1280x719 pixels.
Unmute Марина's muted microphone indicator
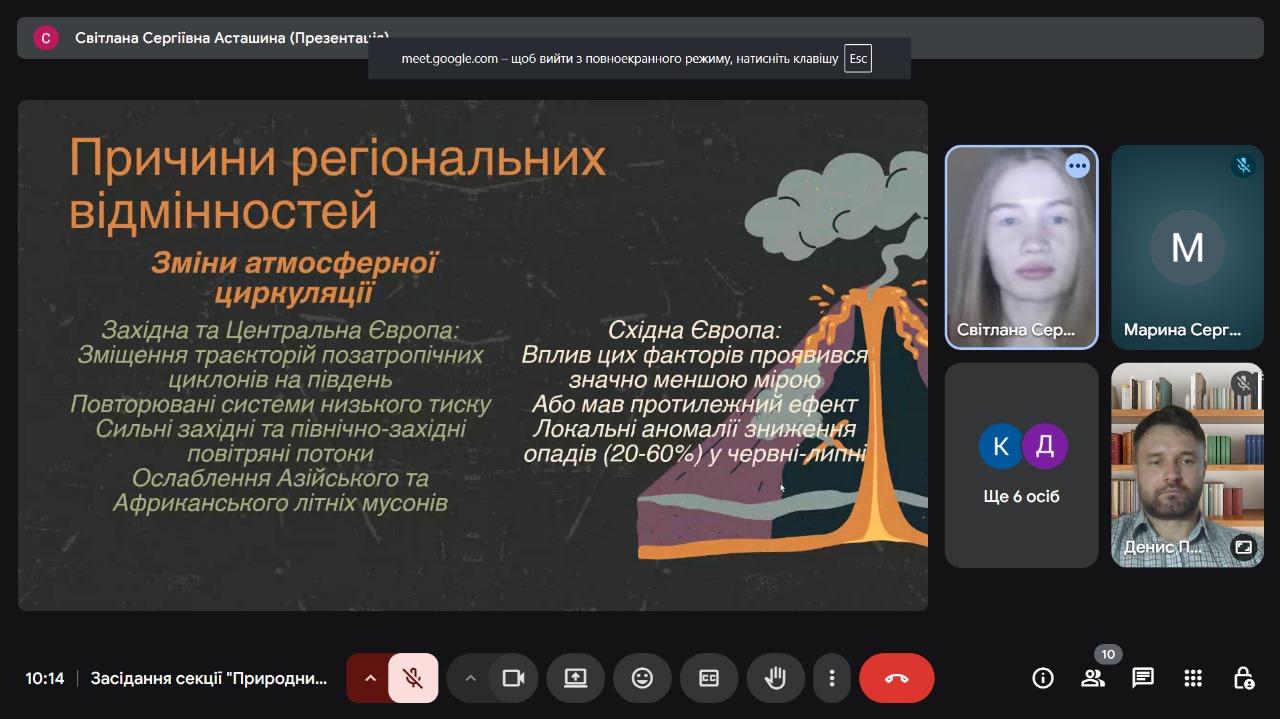1243,167
